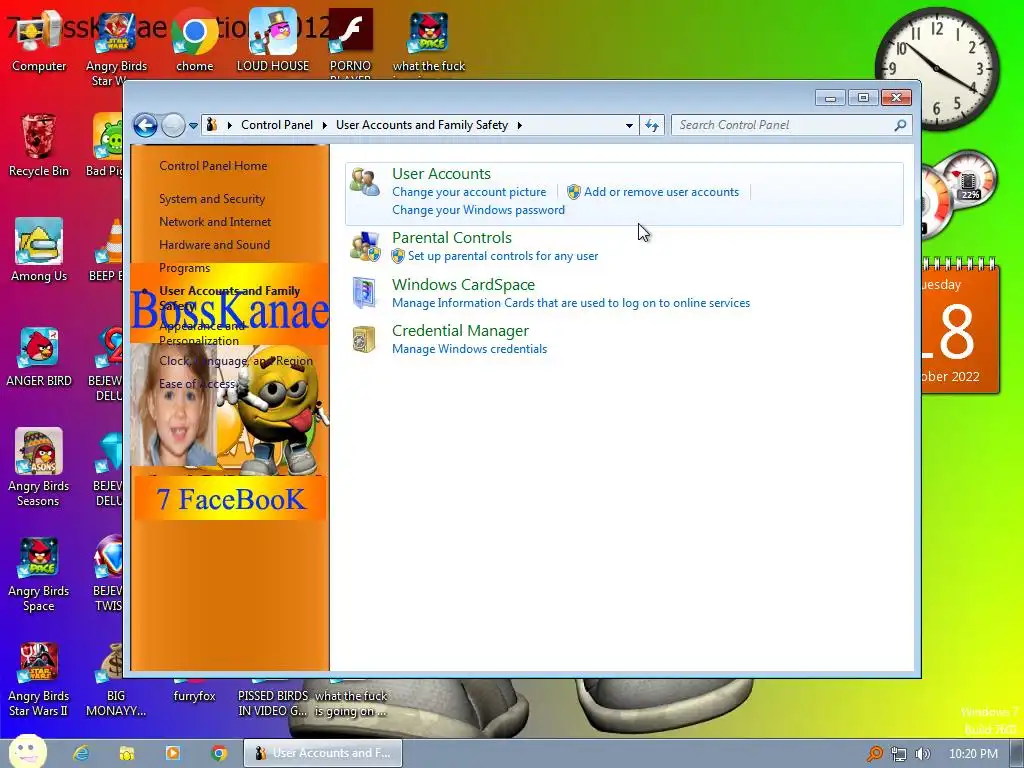
Task: Click Manage Windows credentials
Action: (470, 349)
